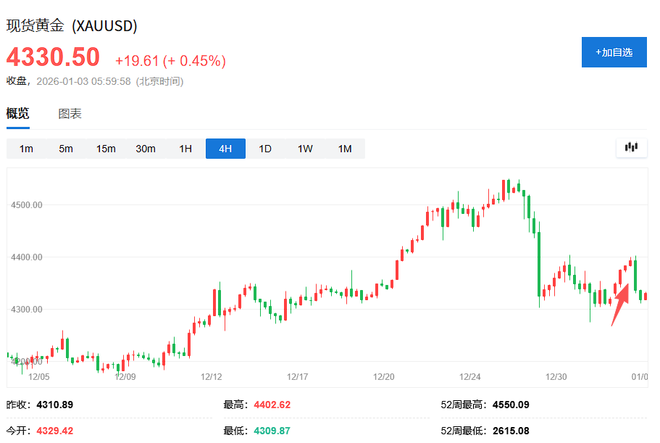Click the current price 4330.50
This screenshot has height=443, width=660.
pos(54,58)
